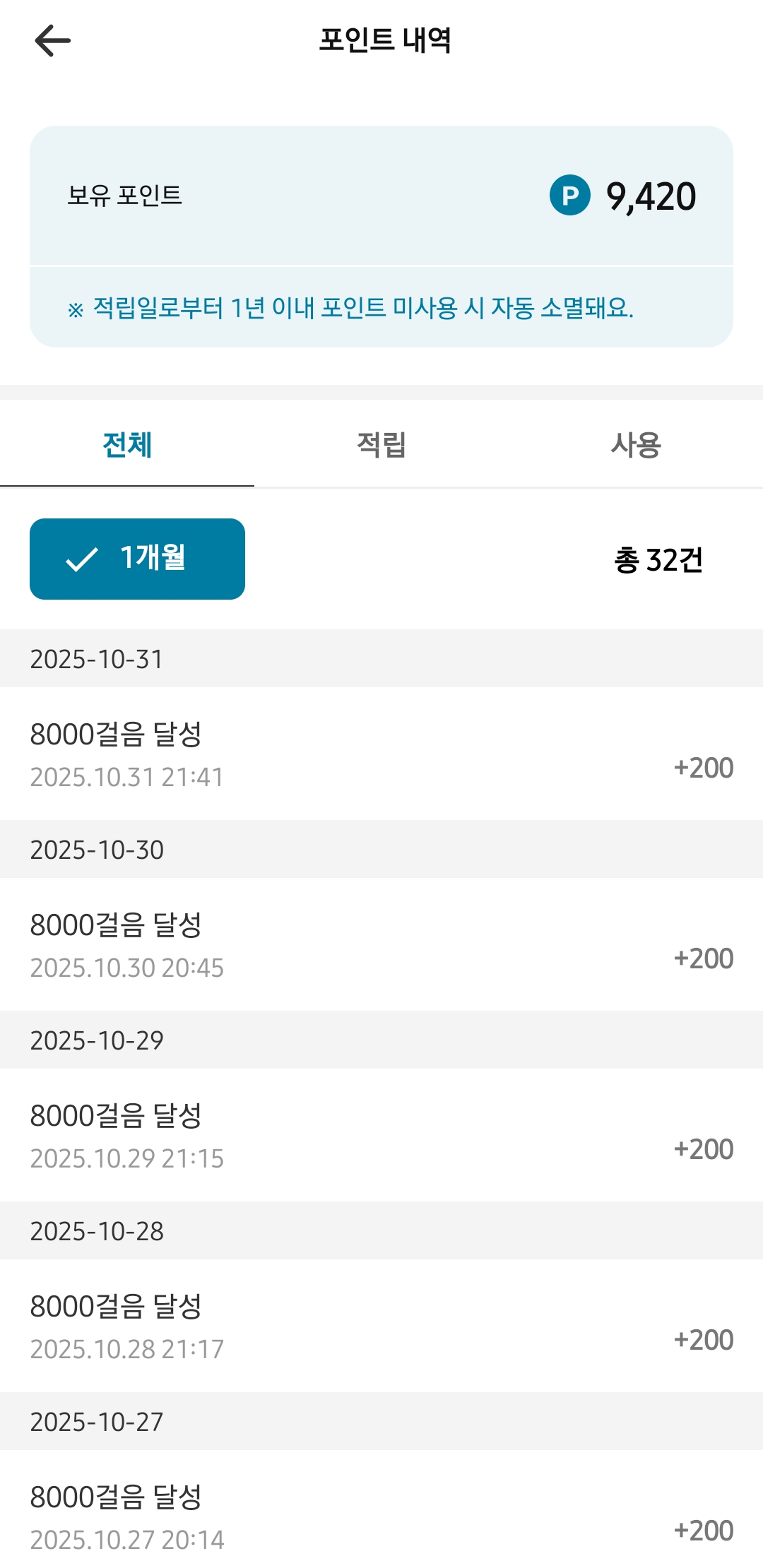This screenshot has height=1568, width=763.
Task: Open the 1개월 period filter
Action: (137, 559)
